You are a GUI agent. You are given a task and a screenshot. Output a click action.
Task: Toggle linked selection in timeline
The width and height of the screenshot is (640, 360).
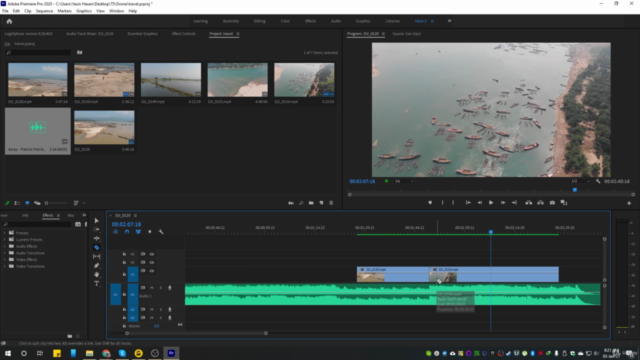pyautogui.click(x=138, y=232)
